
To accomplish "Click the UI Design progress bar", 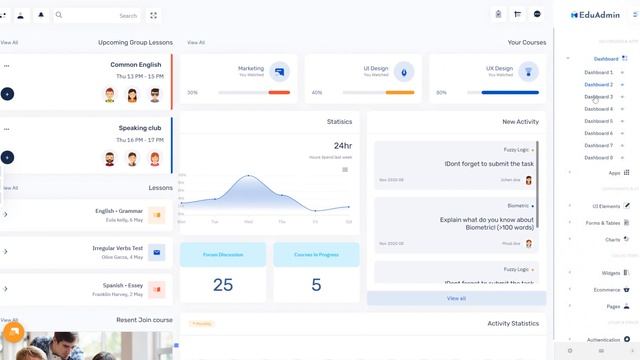I will coord(378,93).
